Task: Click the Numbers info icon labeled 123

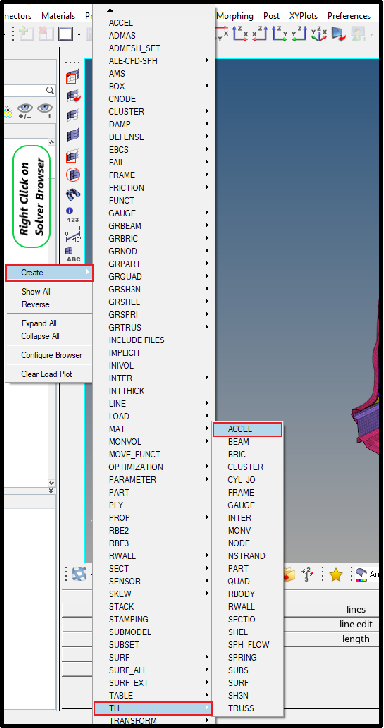Action: tap(72, 214)
